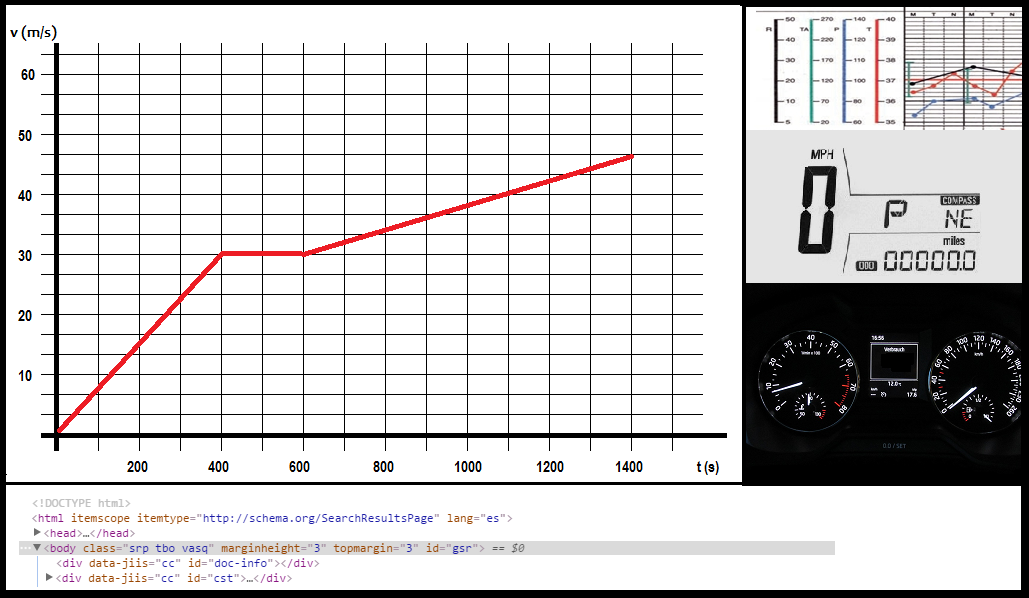Click the marginheight="3" attribute
Viewport: 1029px width, 598px height.
273,547
